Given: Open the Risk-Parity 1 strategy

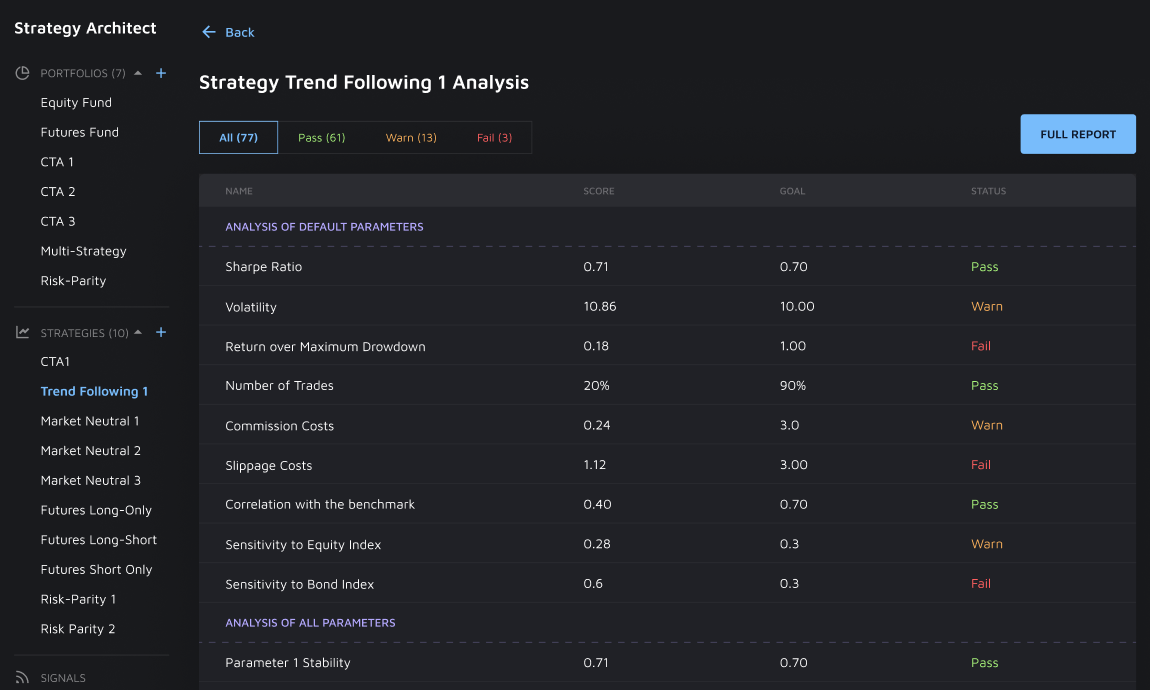Looking at the screenshot, I should (78, 599).
